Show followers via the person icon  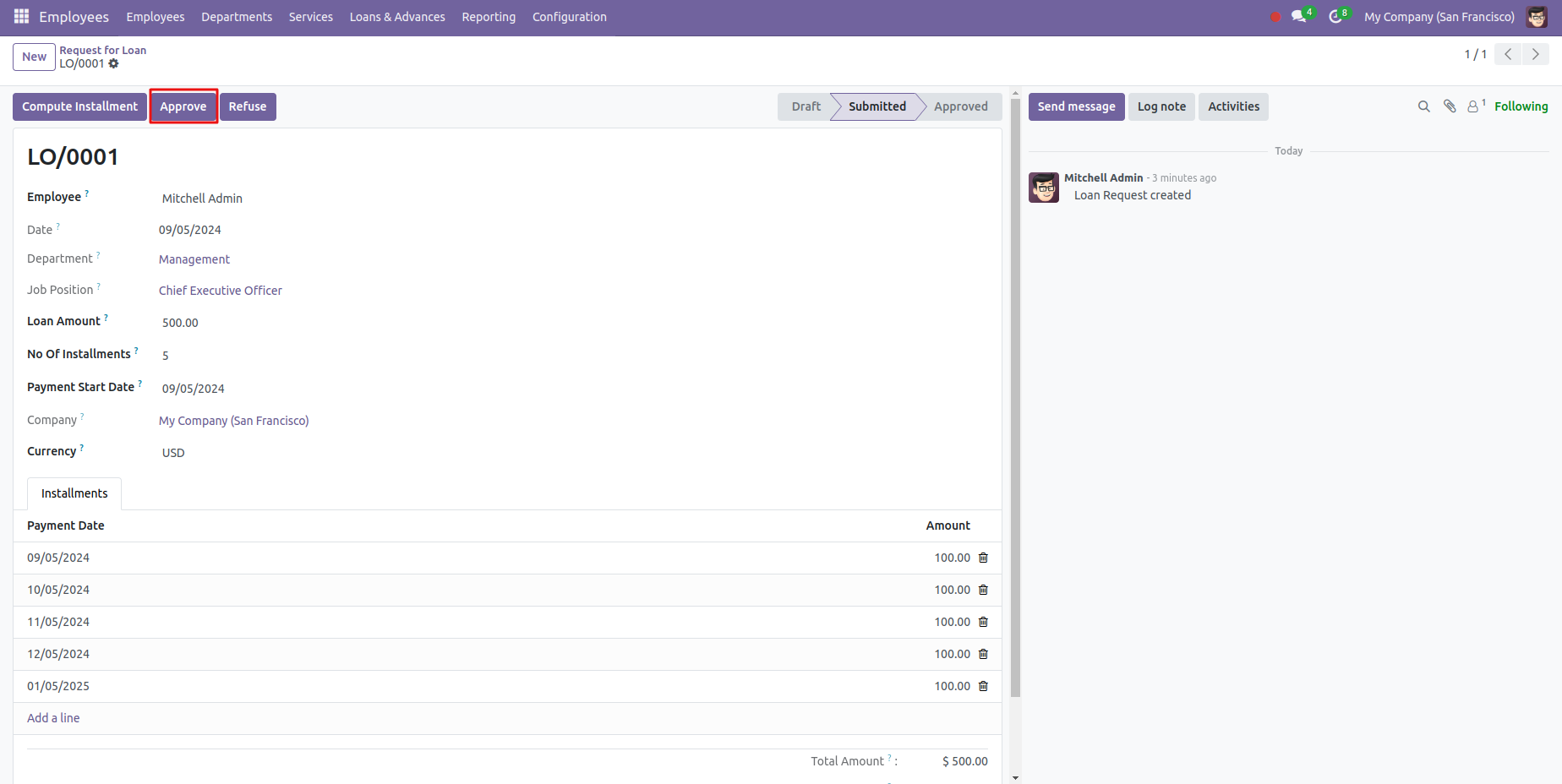tap(1473, 106)
